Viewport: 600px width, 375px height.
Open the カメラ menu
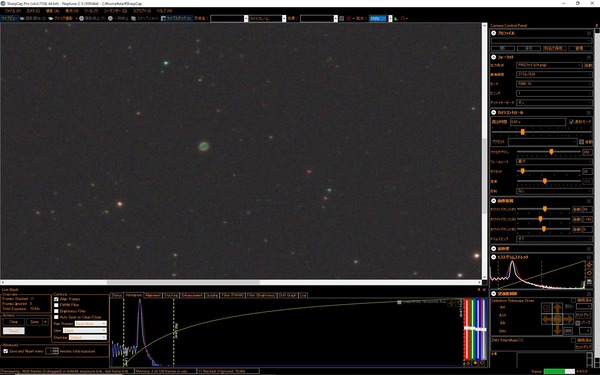[33, 11]
